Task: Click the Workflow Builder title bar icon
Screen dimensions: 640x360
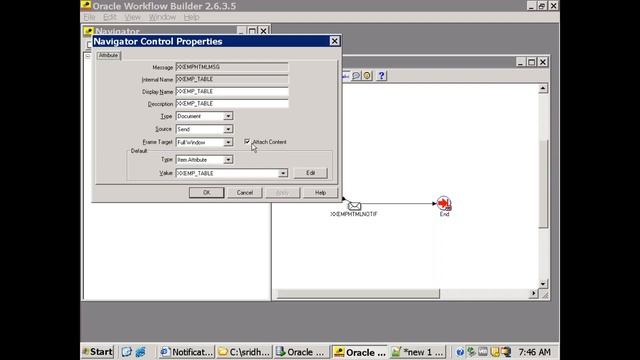Action: pos(86,5)
